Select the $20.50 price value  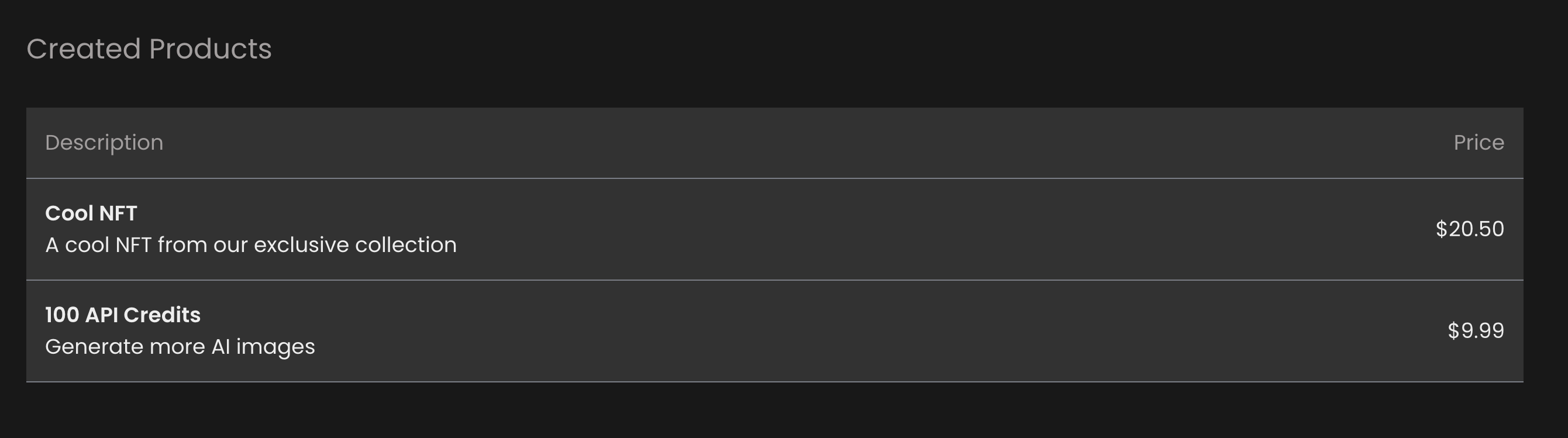[x=1469, y=229]
